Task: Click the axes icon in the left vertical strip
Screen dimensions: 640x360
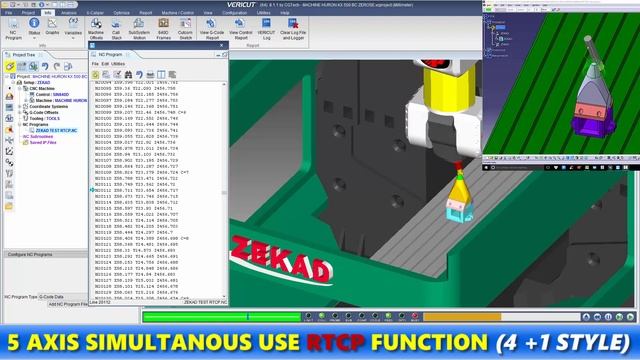Action: click(x=9, y=151)
